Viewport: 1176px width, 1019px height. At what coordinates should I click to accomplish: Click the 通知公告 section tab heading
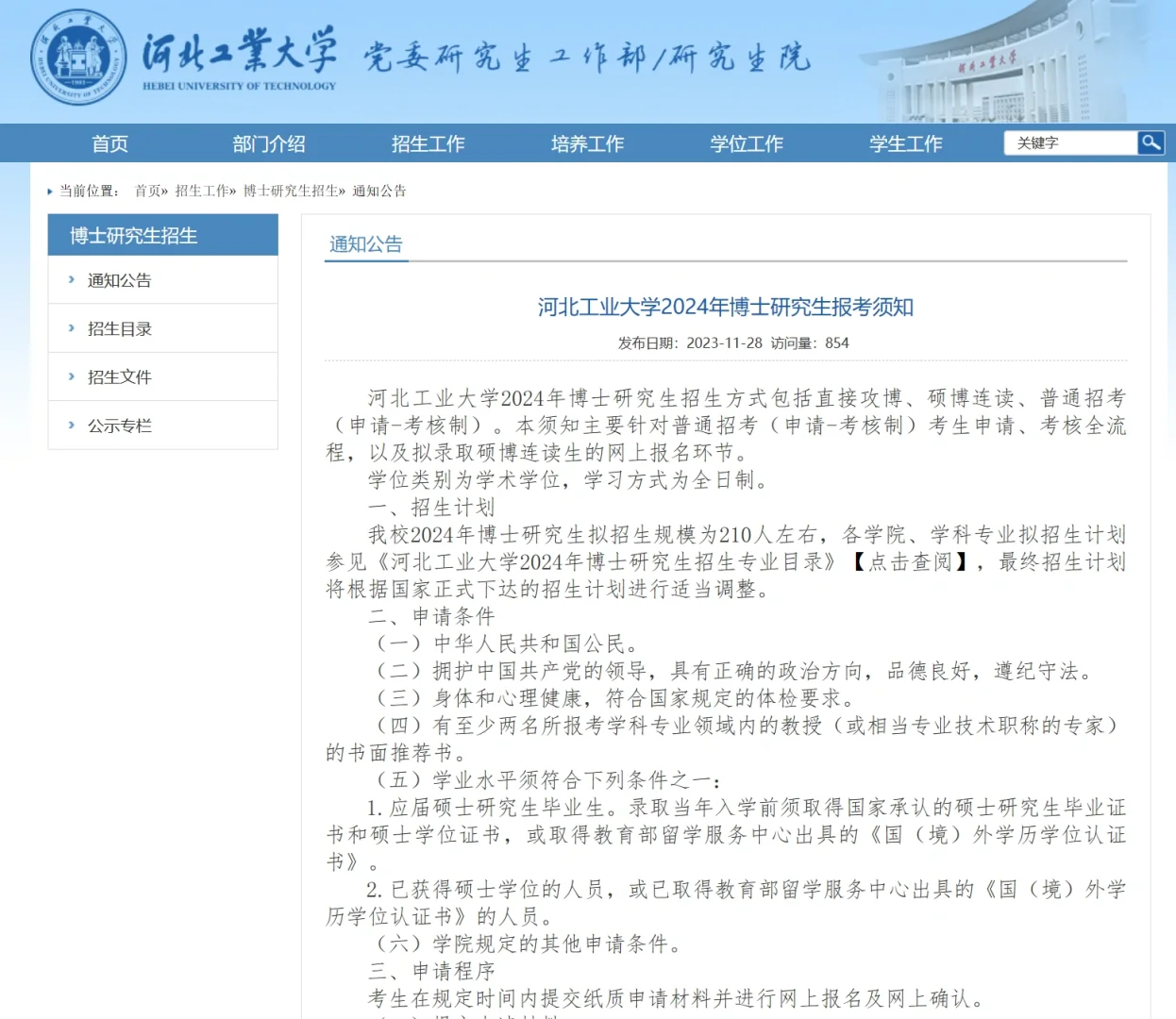[x=366, y=244]
